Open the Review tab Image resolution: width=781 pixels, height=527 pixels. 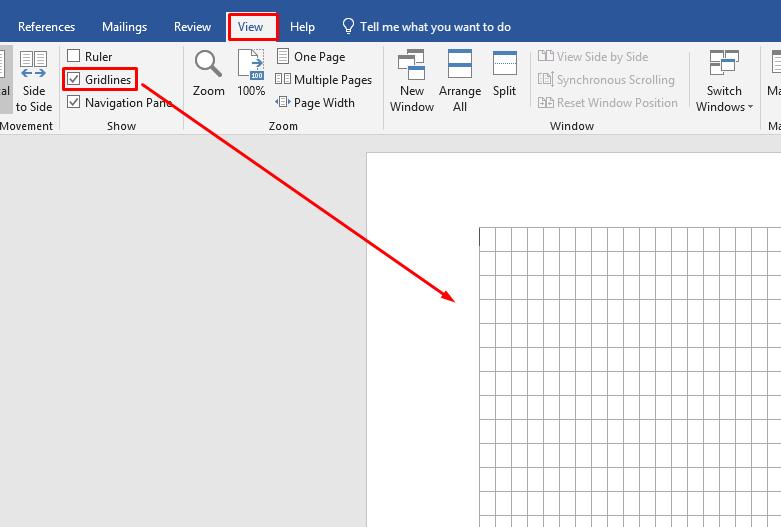[x=192, y=26]
